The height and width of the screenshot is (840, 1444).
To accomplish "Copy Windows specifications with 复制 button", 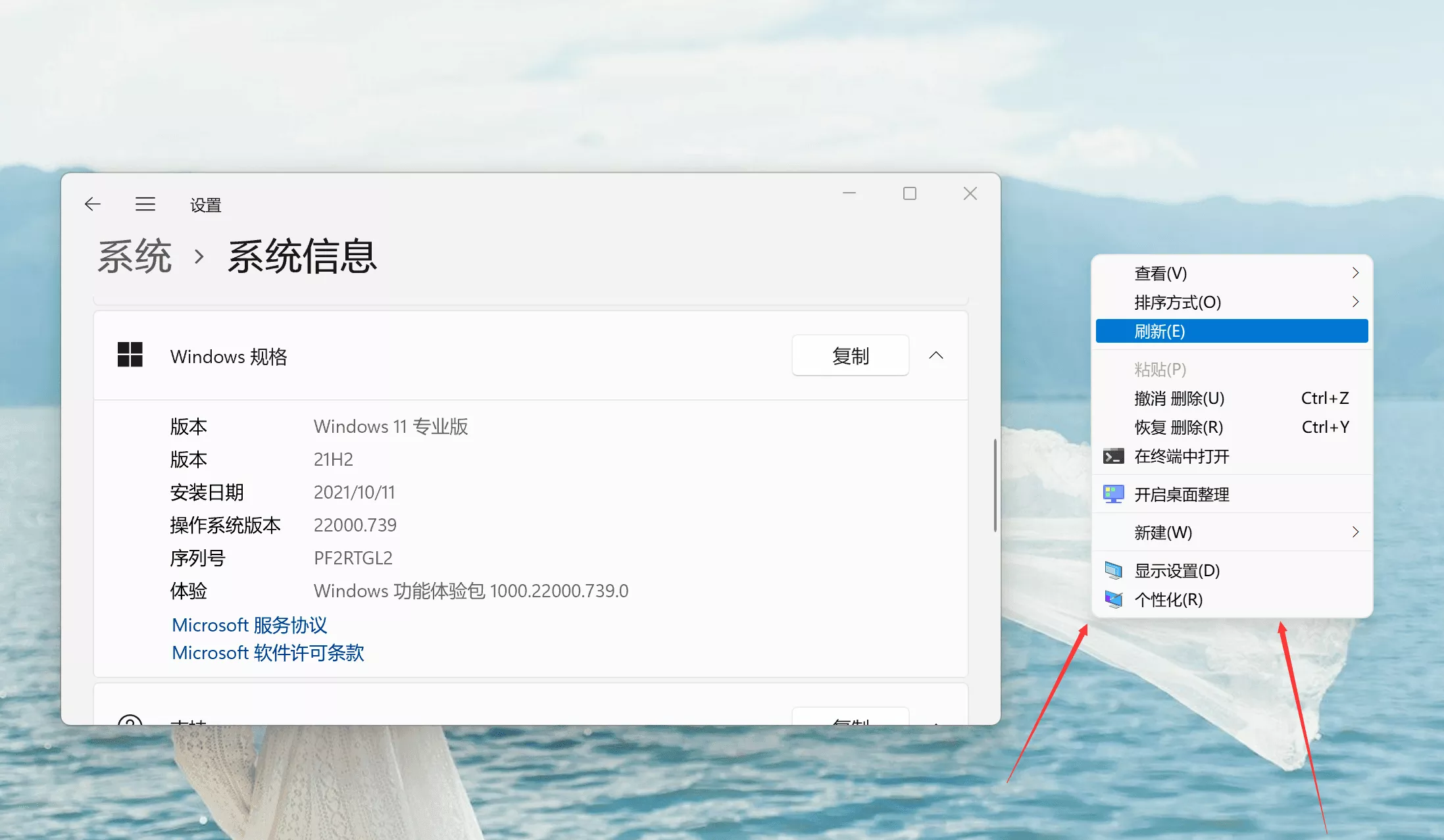I will tap(850, 355).
